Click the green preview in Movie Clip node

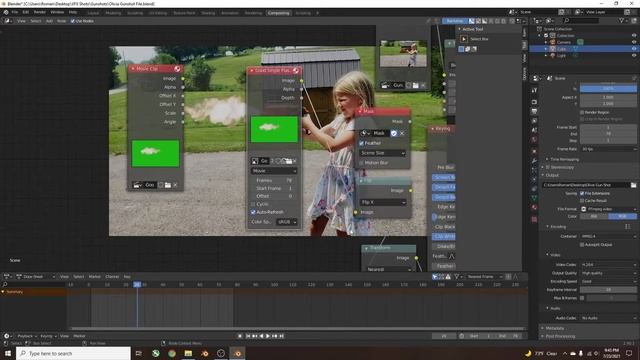[x=155, y=153]
